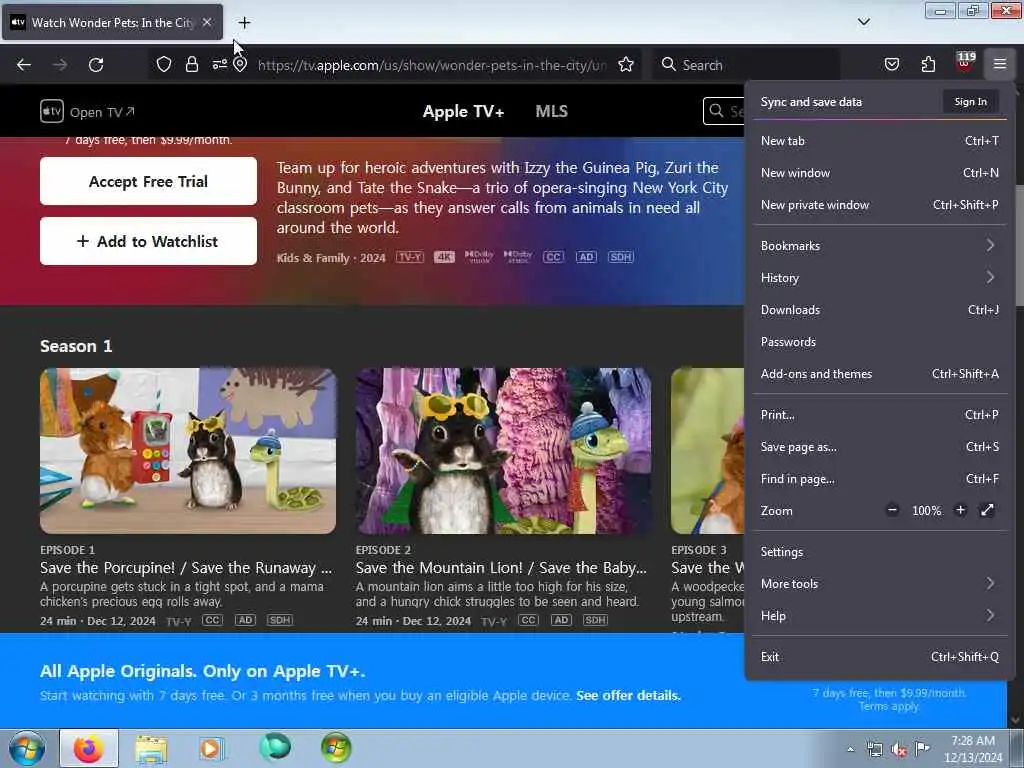This screenshot has height=768, width=1024.
Task: Click the muted volume tray icon
Action: pyautogui.click(x=899, y=750)
